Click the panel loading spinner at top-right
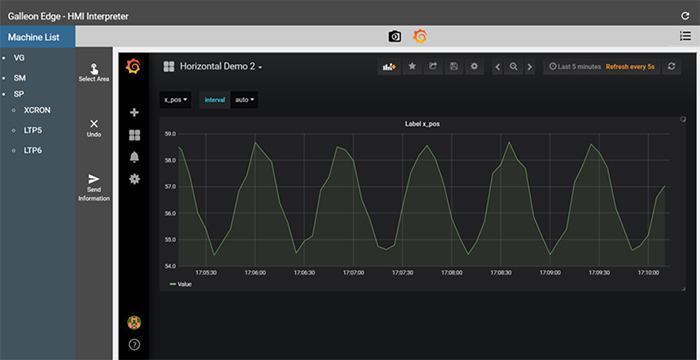The image size is (700, 360). [x=682, y=119]
